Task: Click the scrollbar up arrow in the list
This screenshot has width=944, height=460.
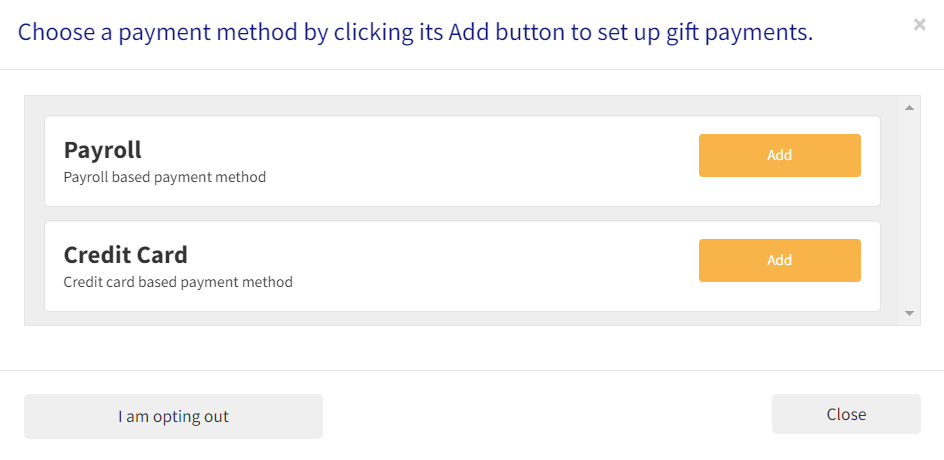Action: 910,107
